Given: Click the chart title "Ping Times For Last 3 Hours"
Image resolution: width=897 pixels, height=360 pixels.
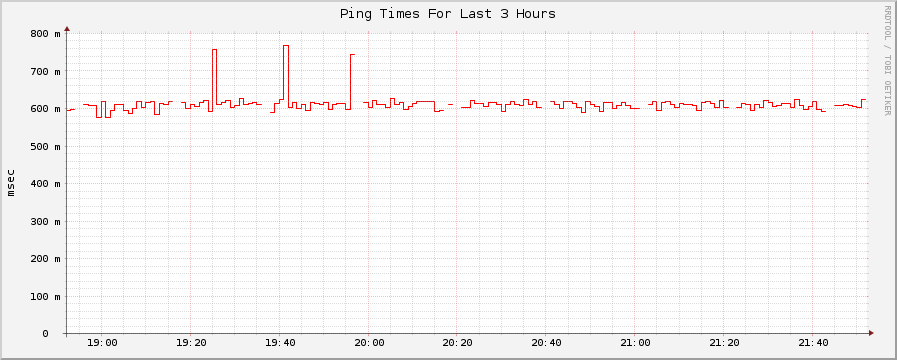Looking at the screenshot, I should pyautogui.click(x=447, y=14).
